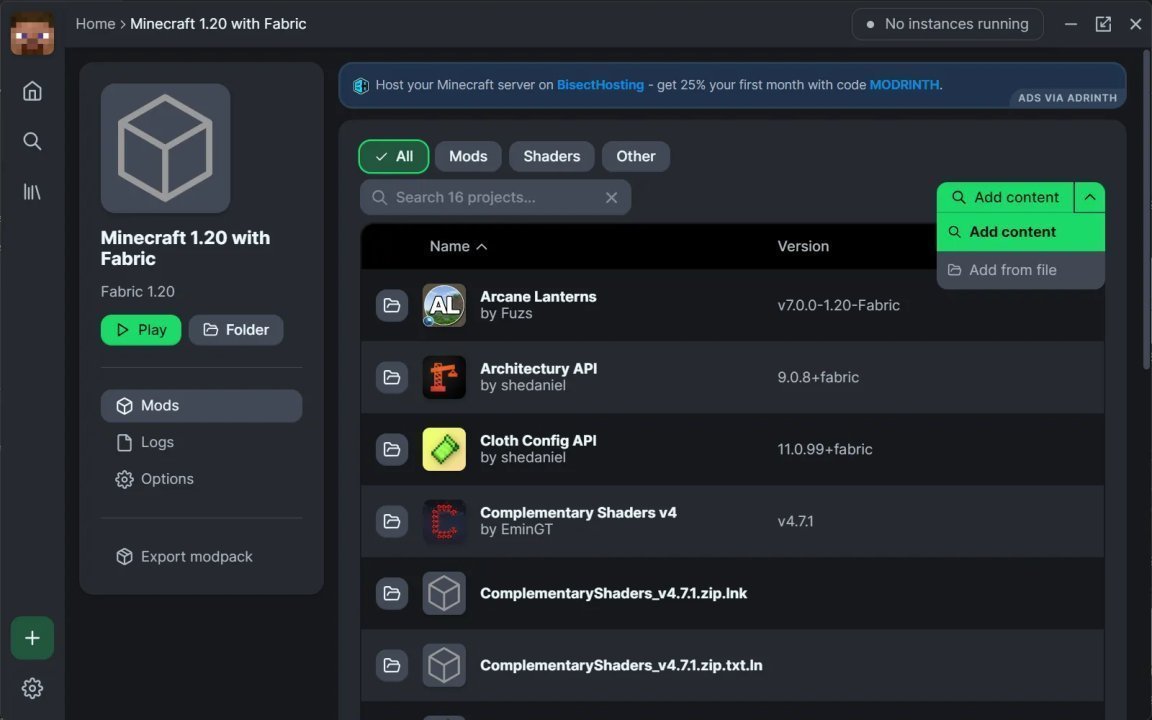Image resolution: width=1152 pixels, height=720 pixels.
Task: Open the folder icon beside Arcane Lanterns
Action: pyautogui.click(x=391, y=305)
